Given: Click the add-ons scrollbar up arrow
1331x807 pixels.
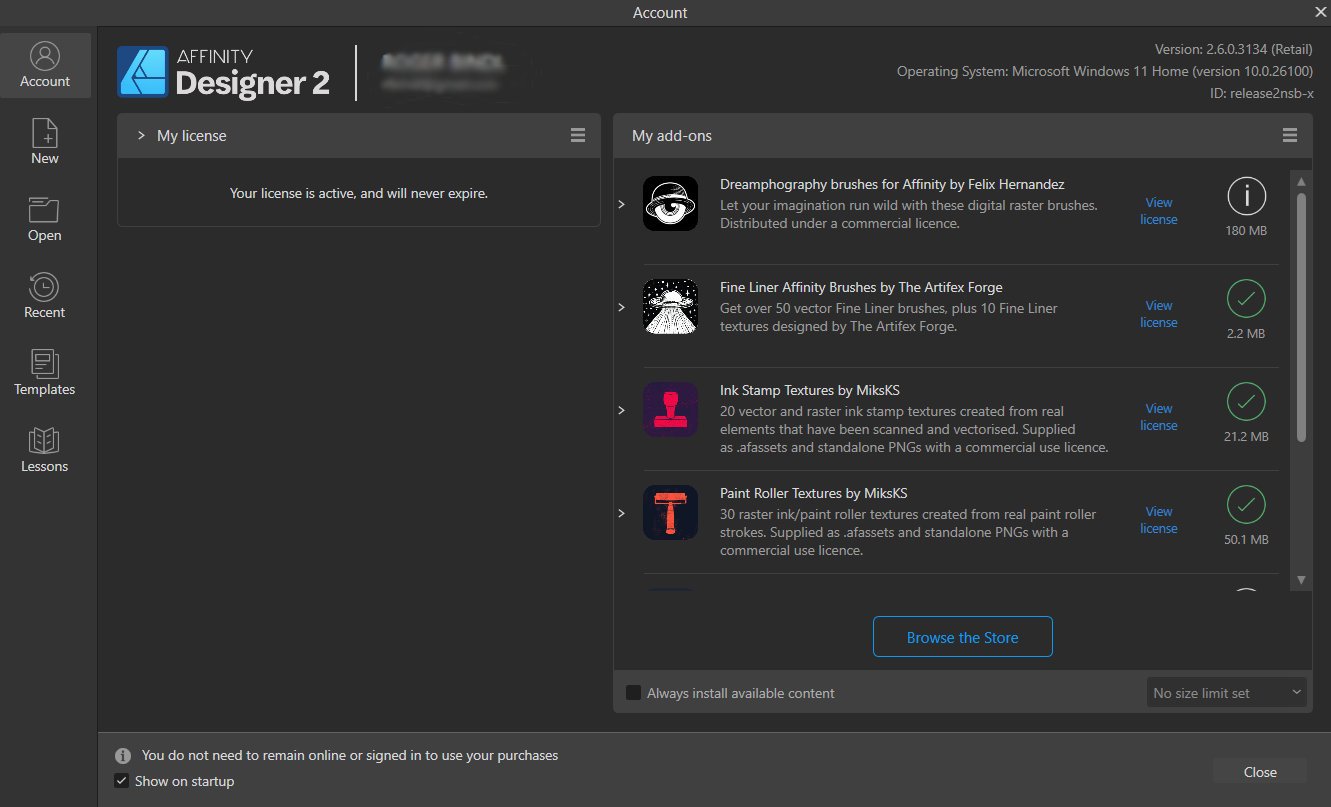Looking at the screenshot, I should coord(1301,181).
